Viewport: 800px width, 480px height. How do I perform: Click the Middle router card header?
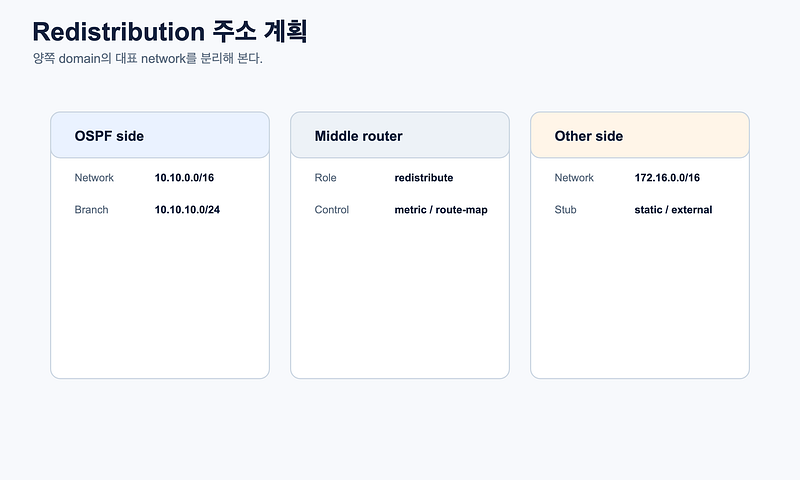(x=399, y=135)
